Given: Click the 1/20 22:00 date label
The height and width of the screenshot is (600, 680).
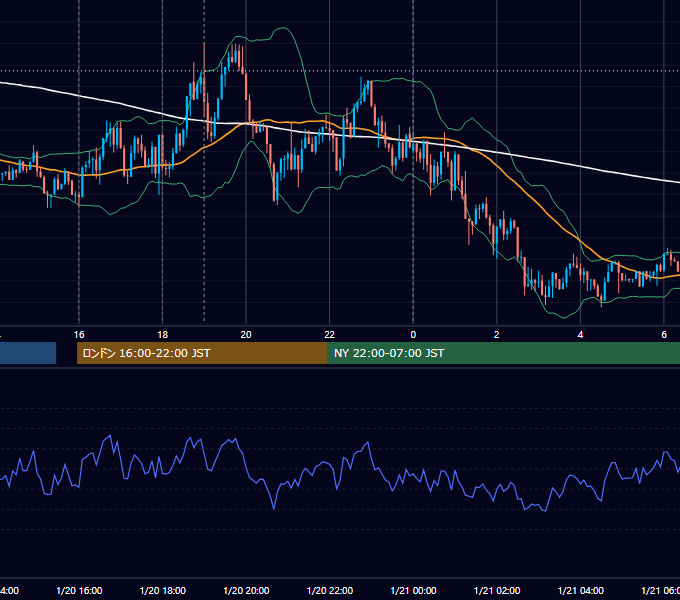Looking at the screenshot, I should click(330, 590).
